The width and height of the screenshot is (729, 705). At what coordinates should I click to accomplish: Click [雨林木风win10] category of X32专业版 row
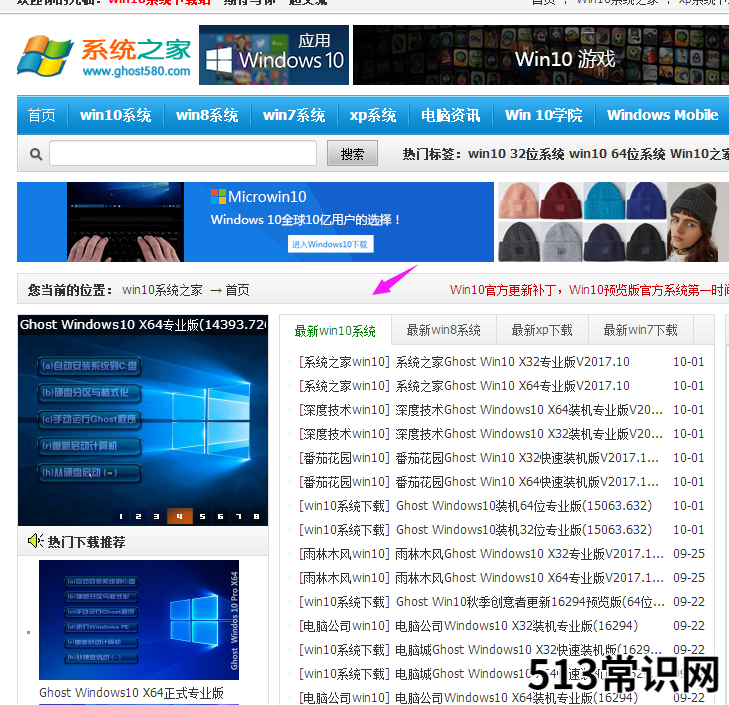pyautogui.click(x=345, y=554)
